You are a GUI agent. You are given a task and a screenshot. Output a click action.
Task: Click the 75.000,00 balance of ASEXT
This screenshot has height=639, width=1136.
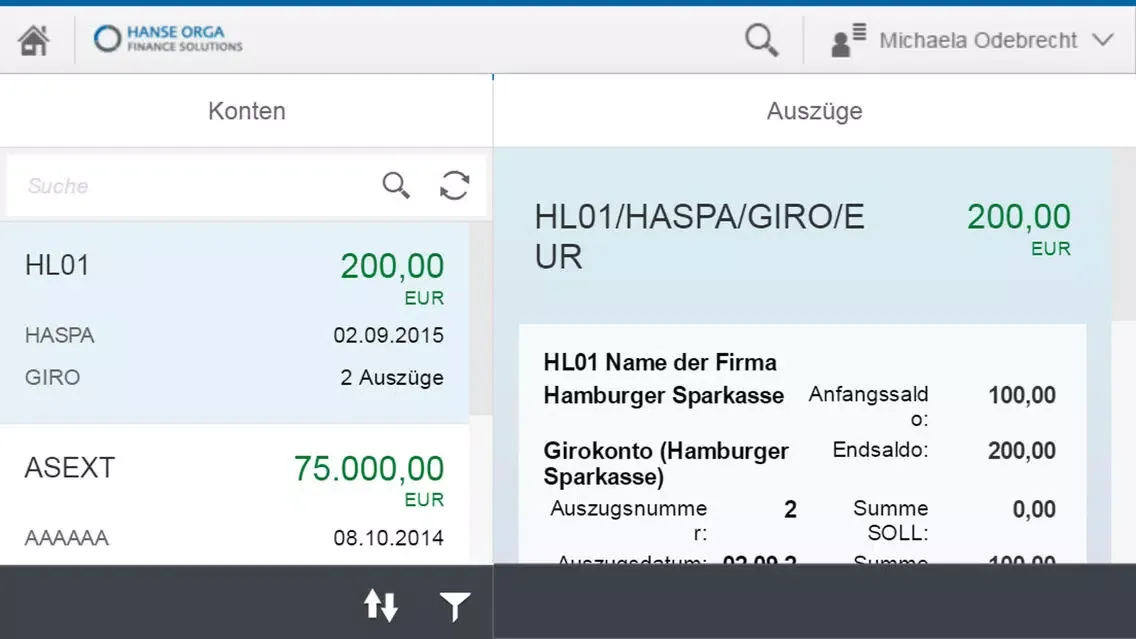(369, 469)
